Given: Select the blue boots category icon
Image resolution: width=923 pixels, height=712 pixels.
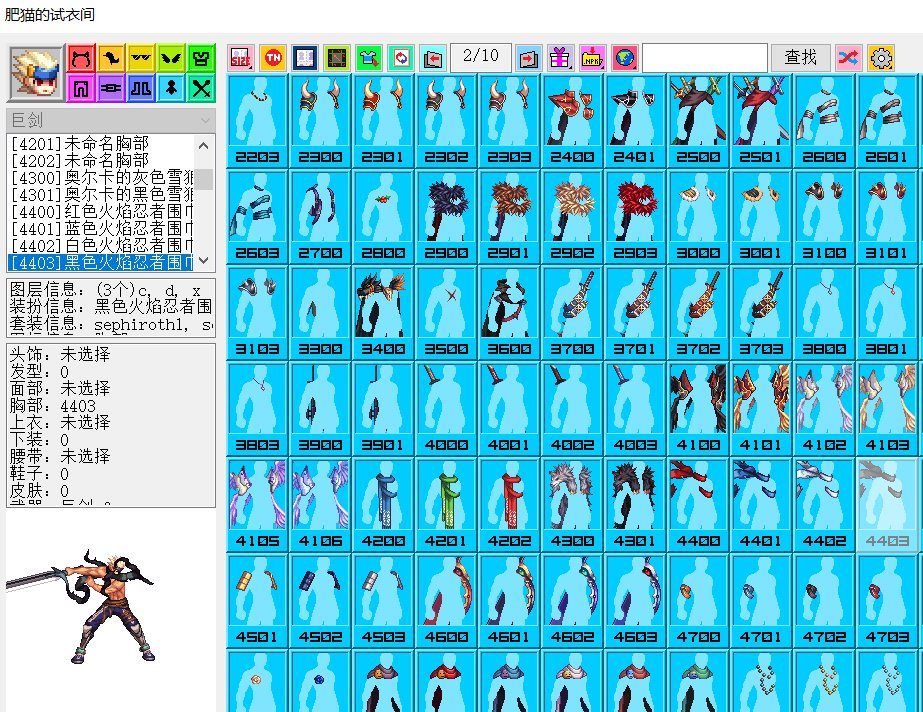Looking at the screenshot, I should [141, 88].
